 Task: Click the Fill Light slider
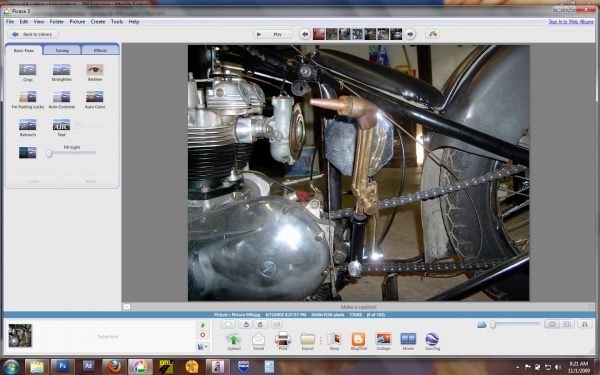(72, 153)
